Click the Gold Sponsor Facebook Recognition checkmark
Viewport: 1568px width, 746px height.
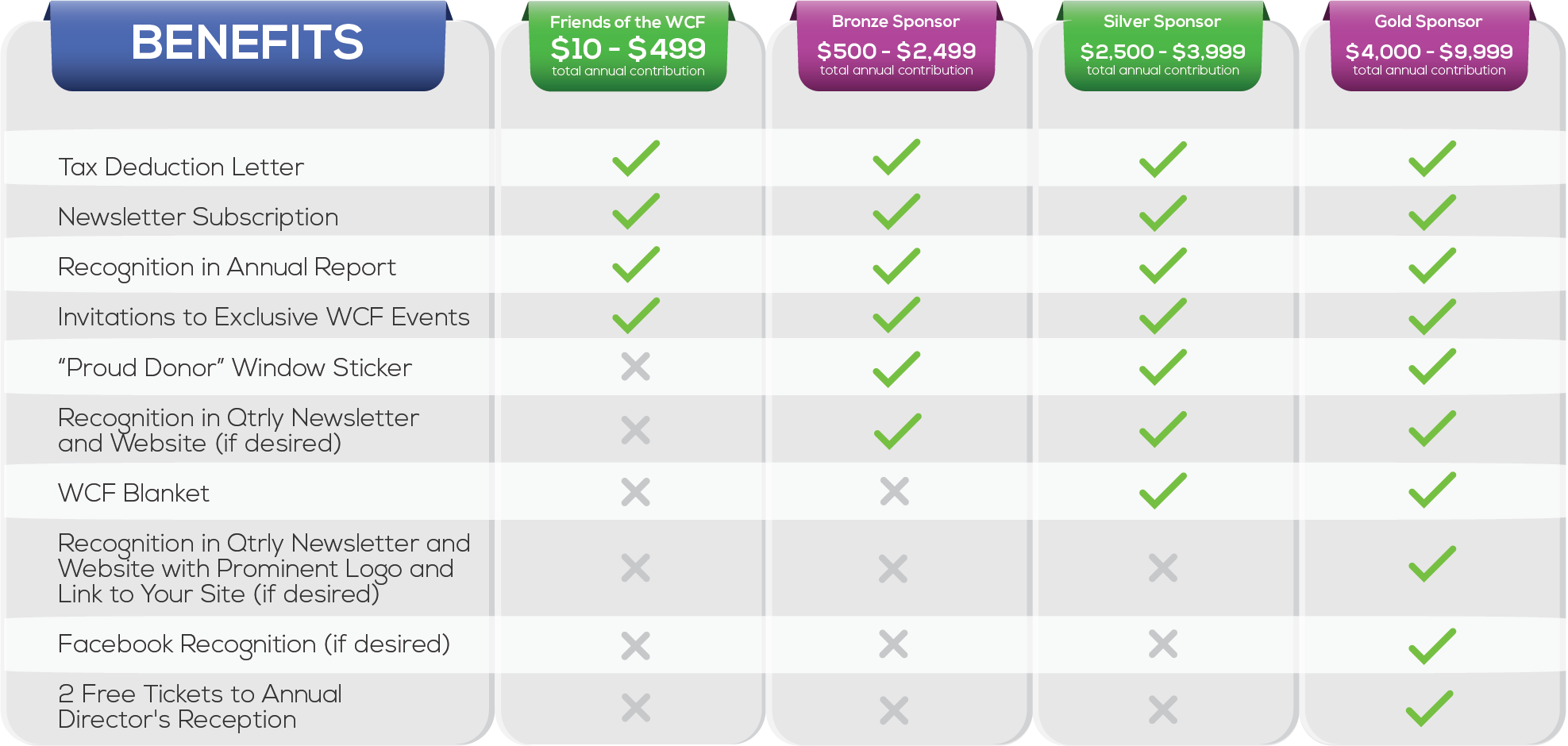tap(1432, 646)
